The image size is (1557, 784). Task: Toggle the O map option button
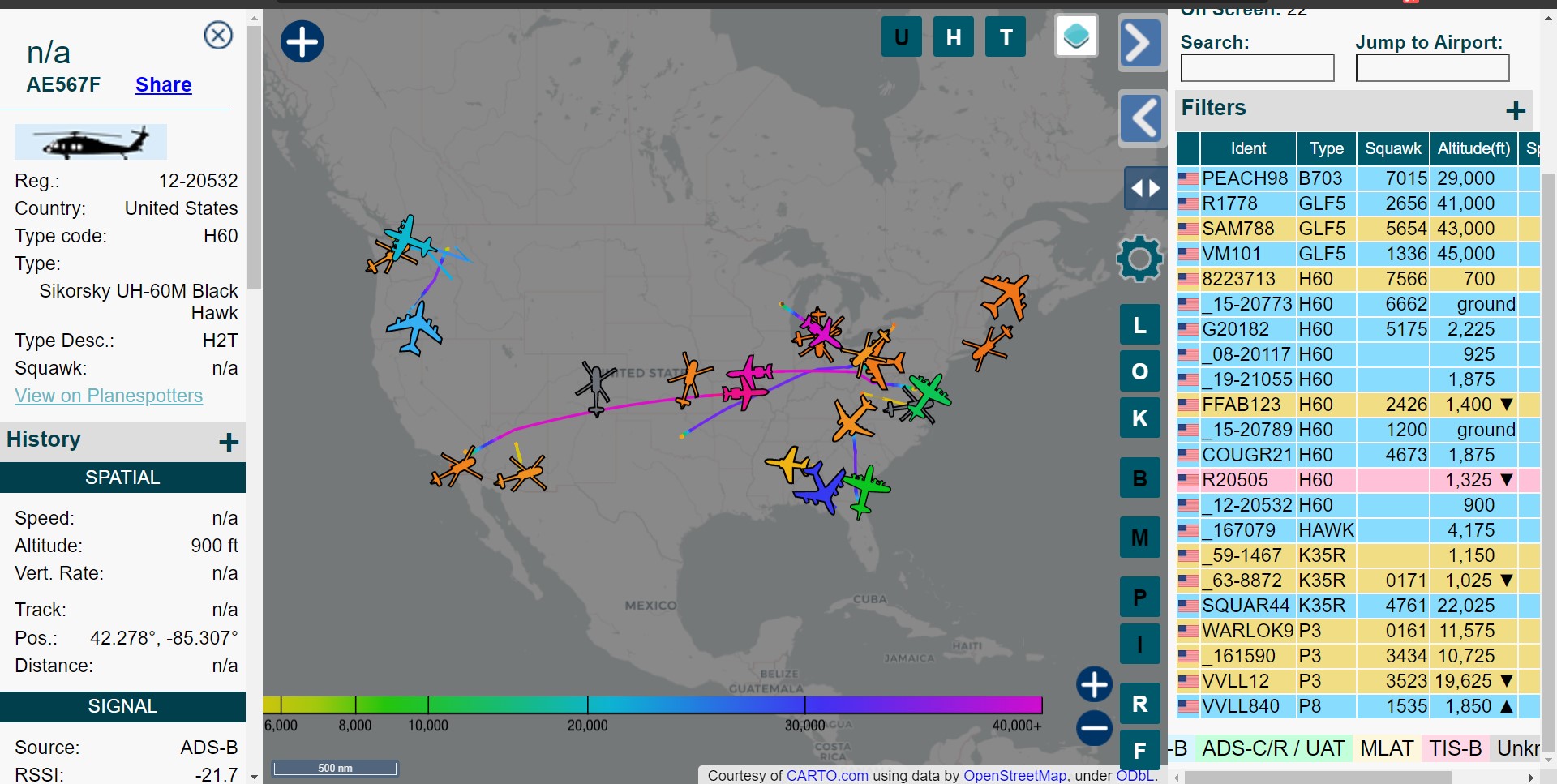[1139, 371]
